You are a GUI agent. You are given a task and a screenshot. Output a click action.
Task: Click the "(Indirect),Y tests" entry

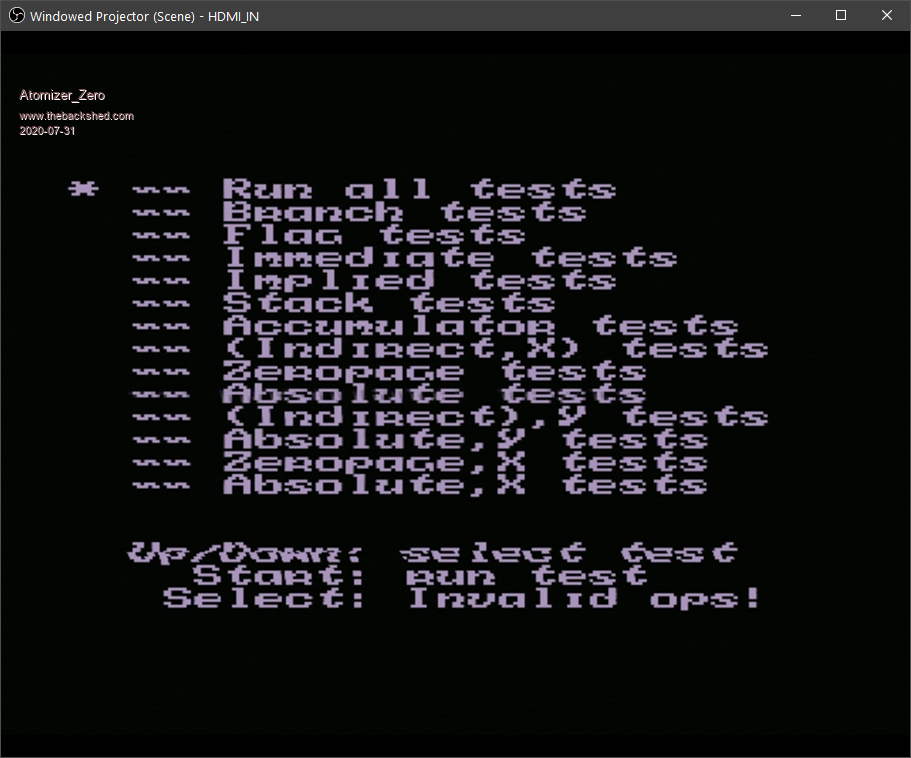pyautogui.click(x=494, y=417)
